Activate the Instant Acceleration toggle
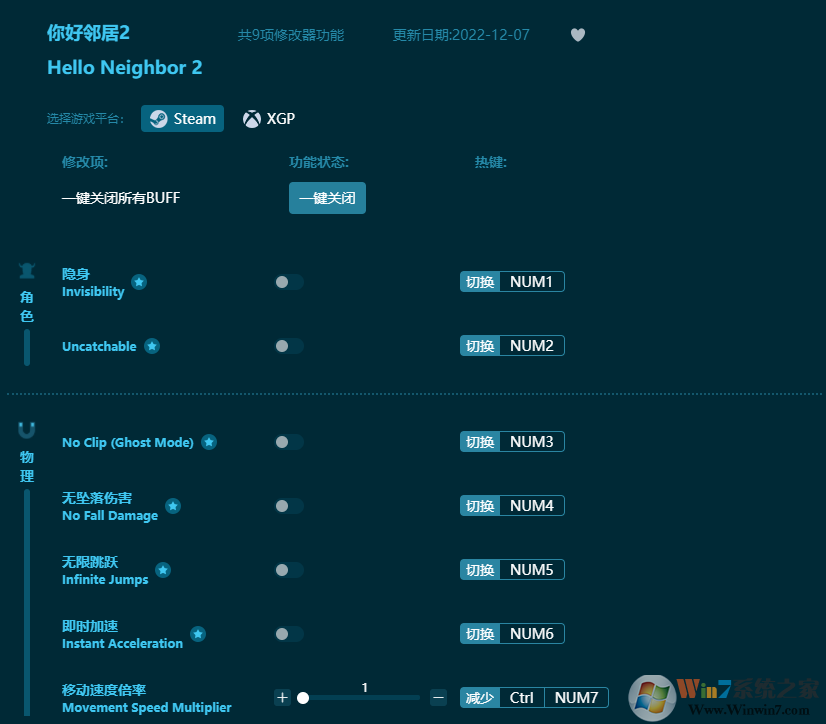 (x=289, y=634)
